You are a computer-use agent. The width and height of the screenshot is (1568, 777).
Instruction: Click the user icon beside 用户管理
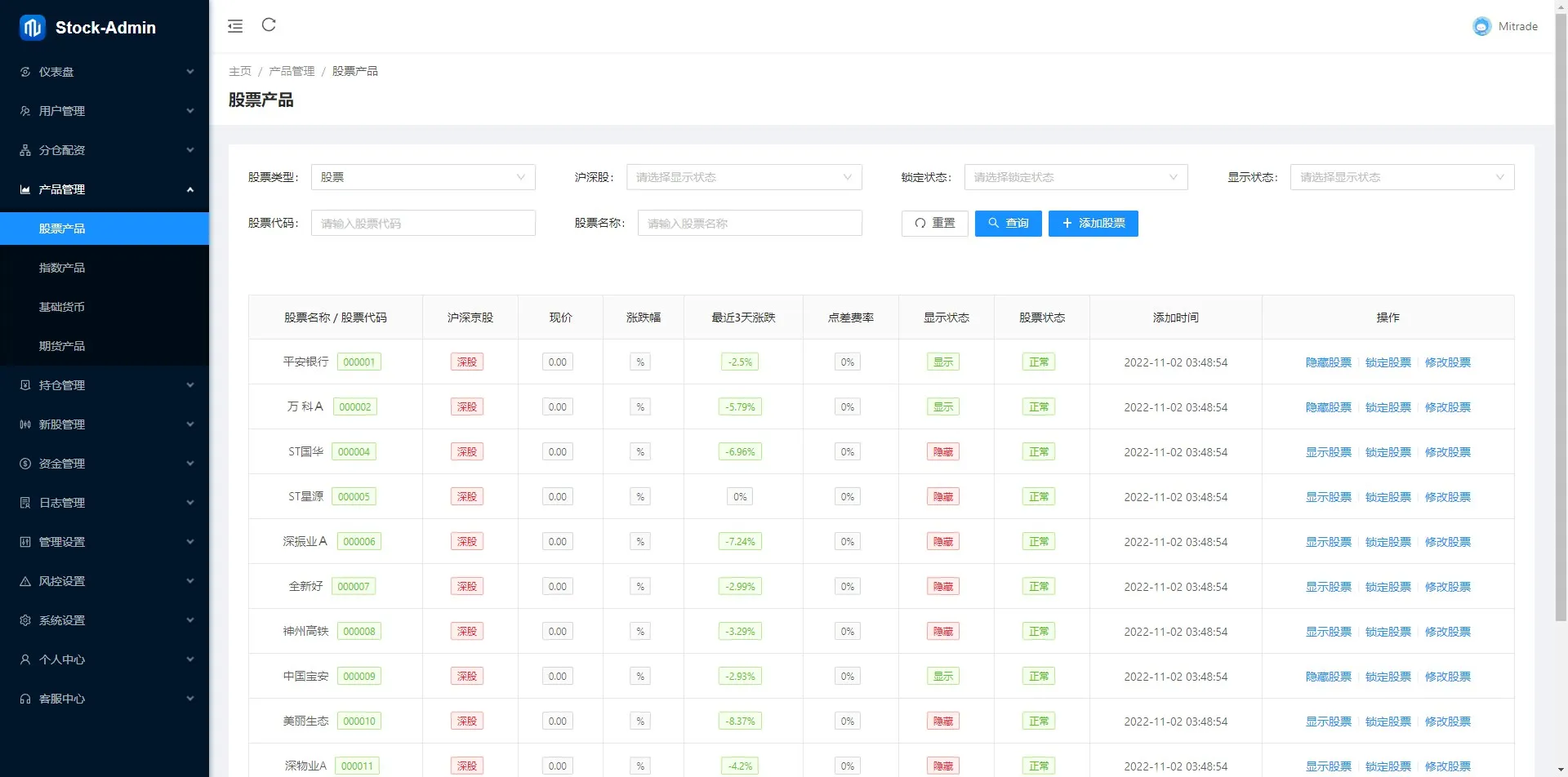coord(25,111)
